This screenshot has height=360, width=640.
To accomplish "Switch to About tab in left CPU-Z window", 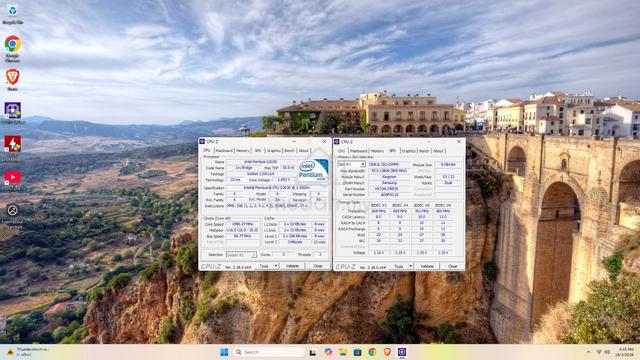I will point(304,151).
